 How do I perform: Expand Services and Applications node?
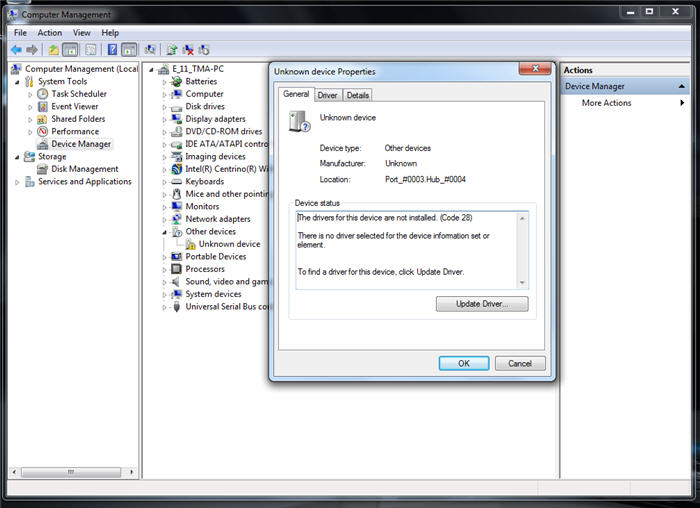17,182
